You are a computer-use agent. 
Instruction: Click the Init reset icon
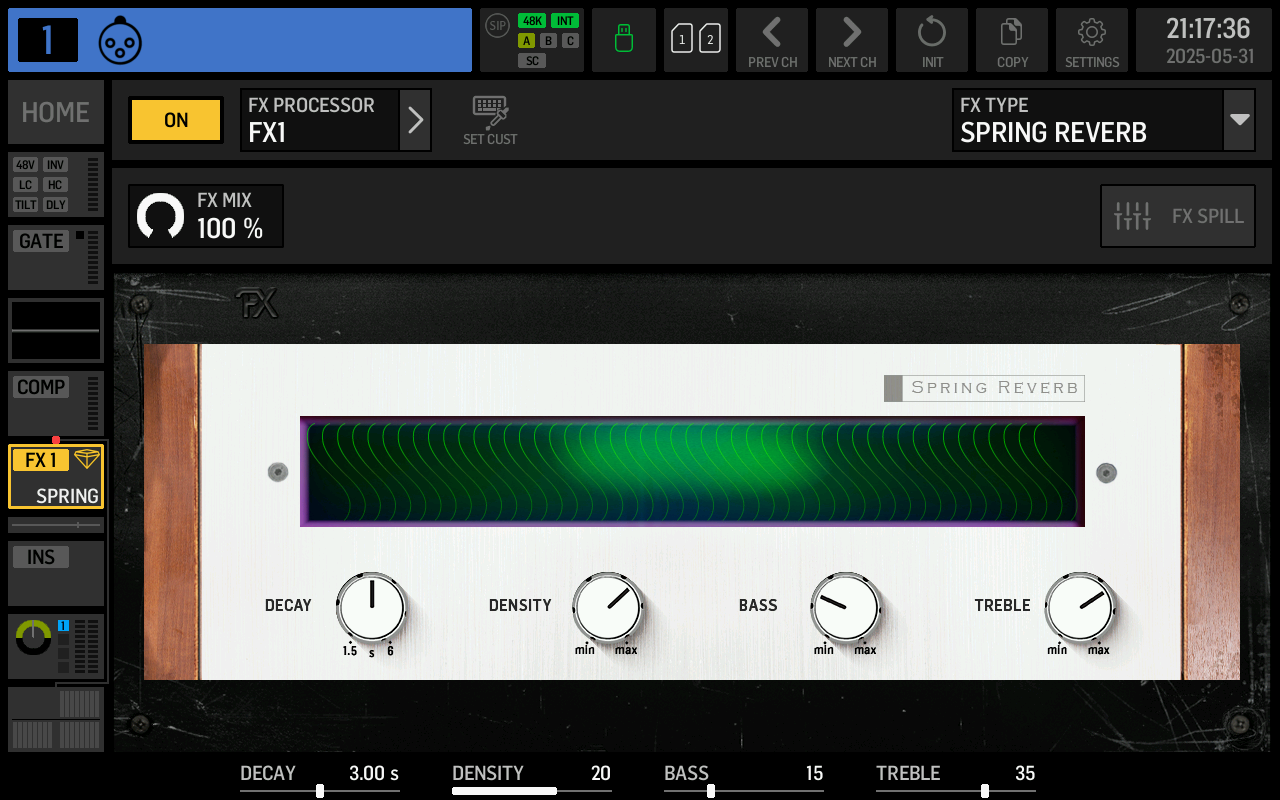tap(932, 40)
